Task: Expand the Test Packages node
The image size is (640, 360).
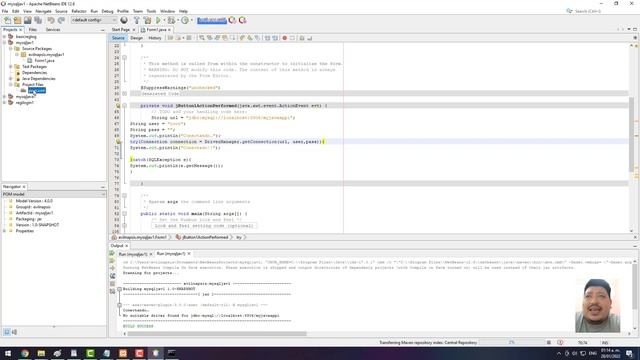Action: 11,67
